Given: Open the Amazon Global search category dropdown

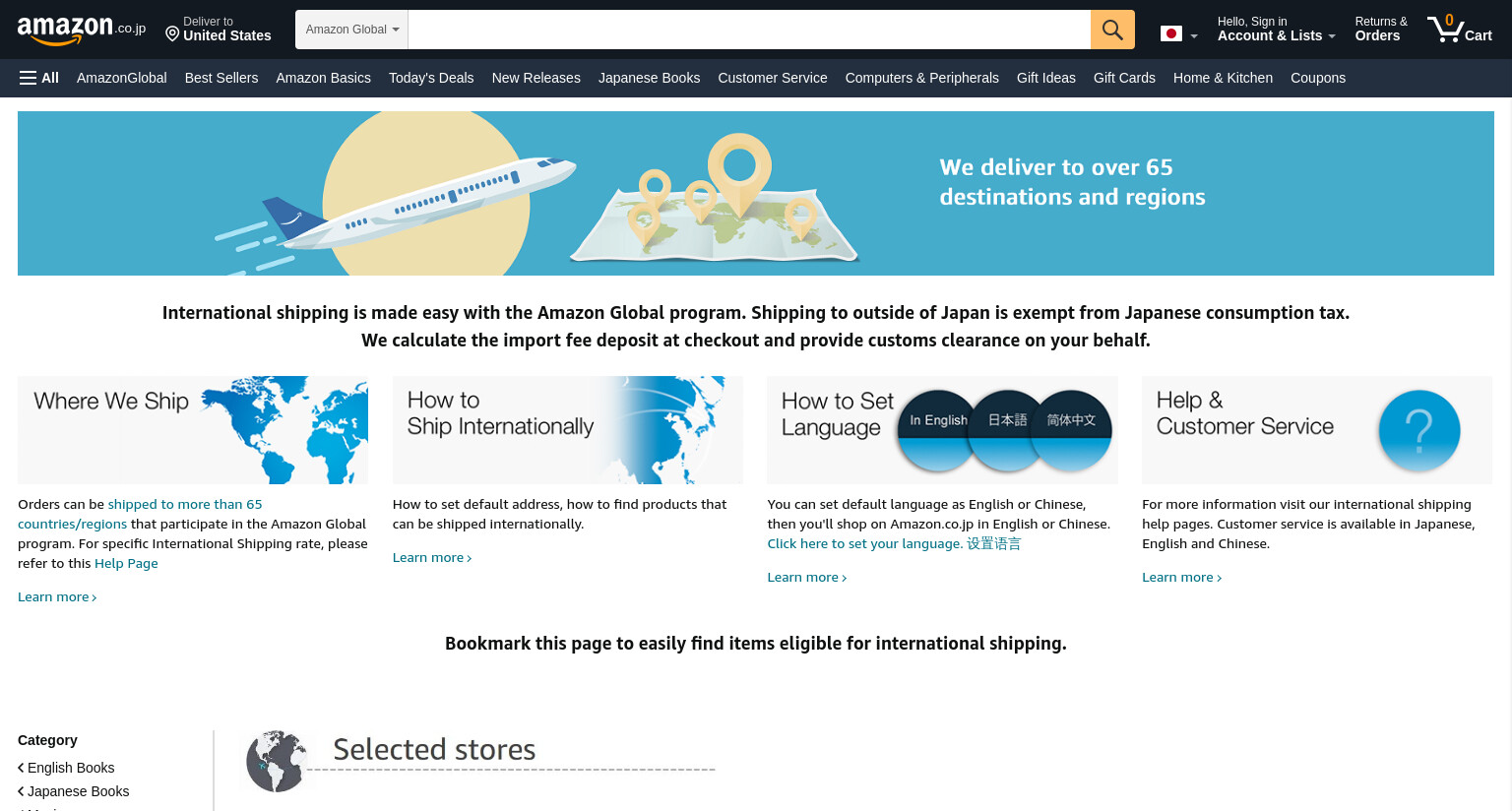Looking at the screenshot, I should 352,30.
